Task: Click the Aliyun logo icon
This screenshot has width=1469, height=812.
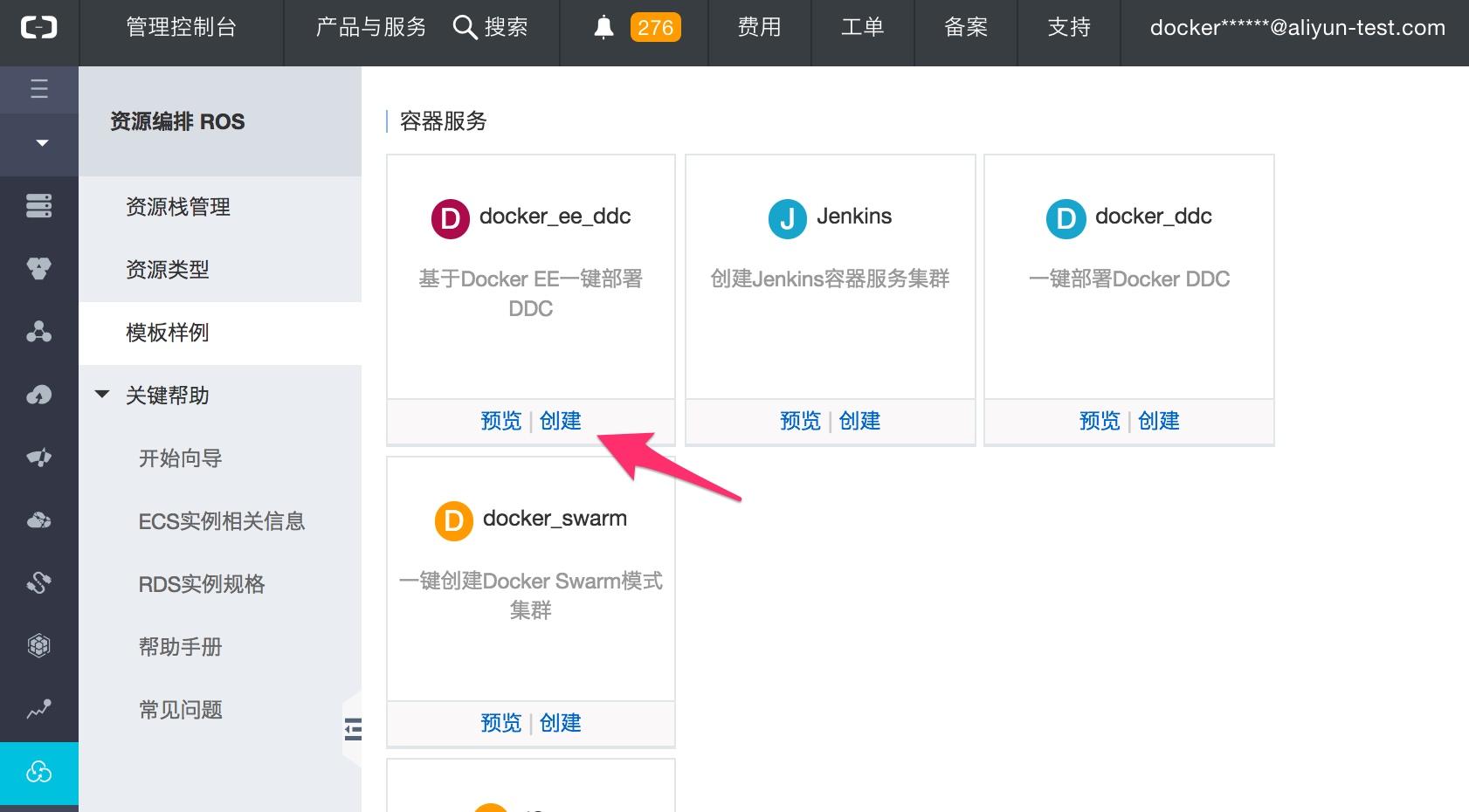Action: 38,27
